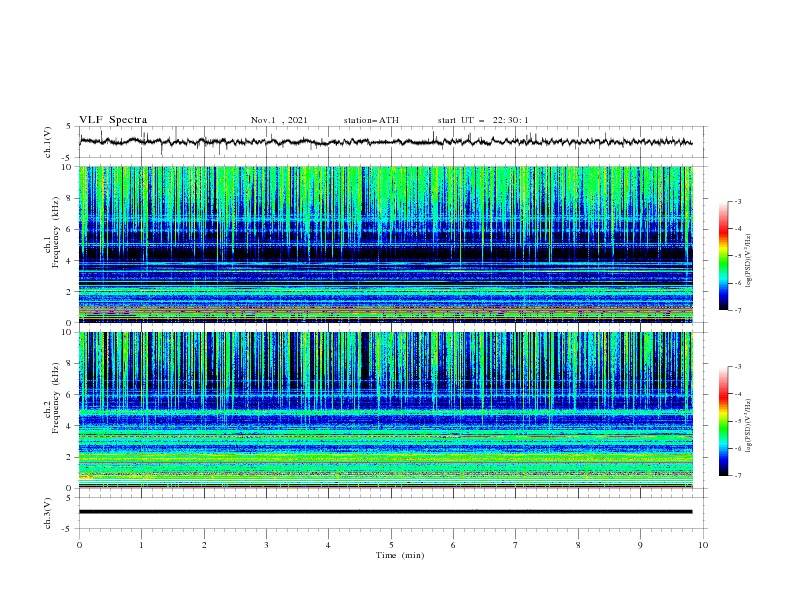The height and width of the screenshot is (612, 792).
Task: Click the "10" tick on the time axis
Action: [x=703, y=545]
